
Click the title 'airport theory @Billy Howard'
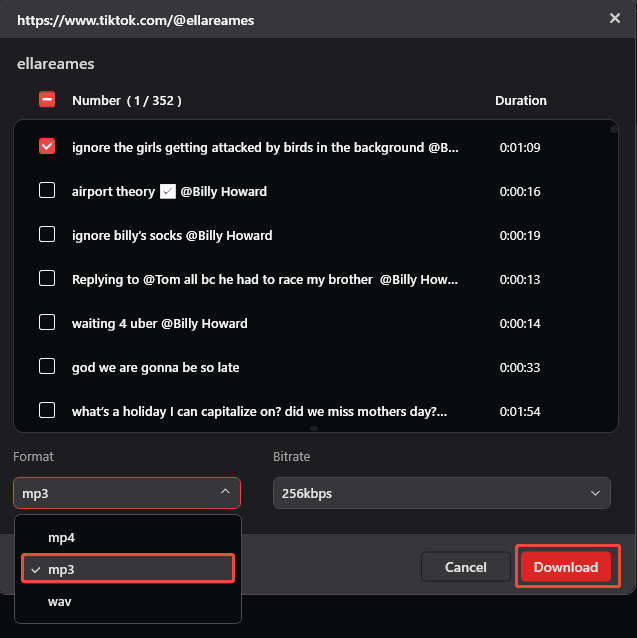[169, 191]
